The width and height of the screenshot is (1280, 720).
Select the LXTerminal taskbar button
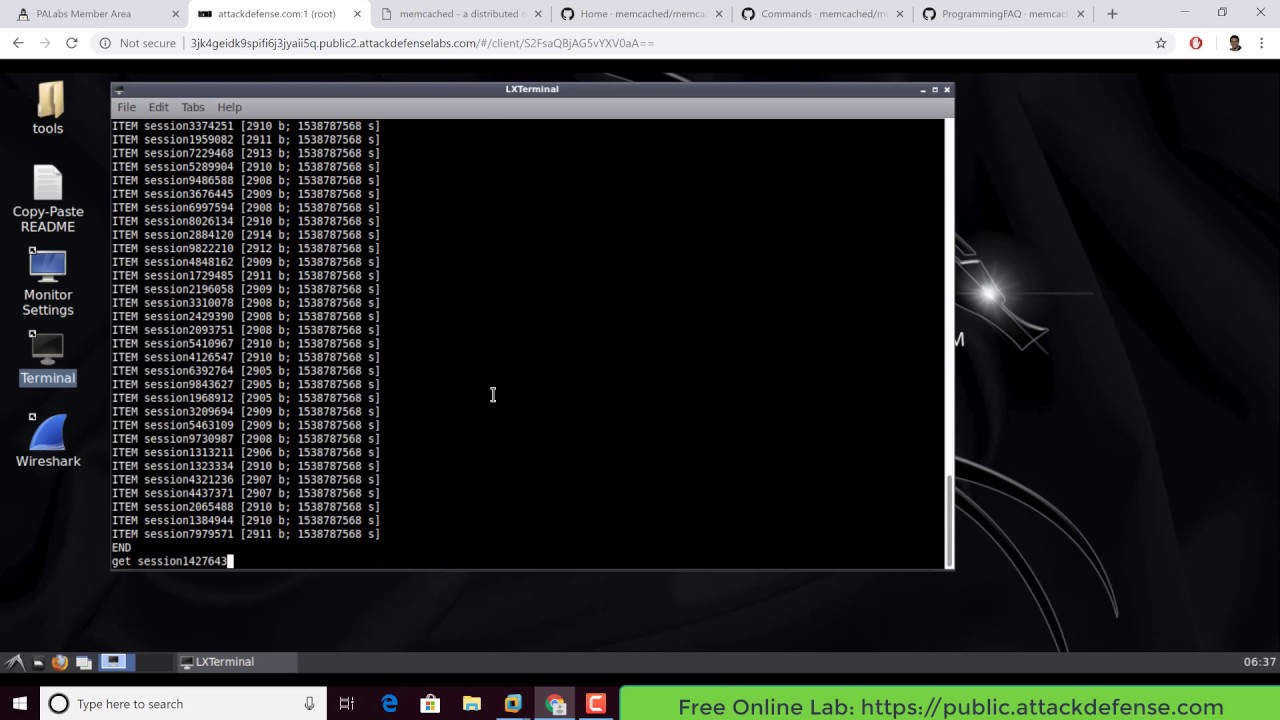[x=236, y=662]
